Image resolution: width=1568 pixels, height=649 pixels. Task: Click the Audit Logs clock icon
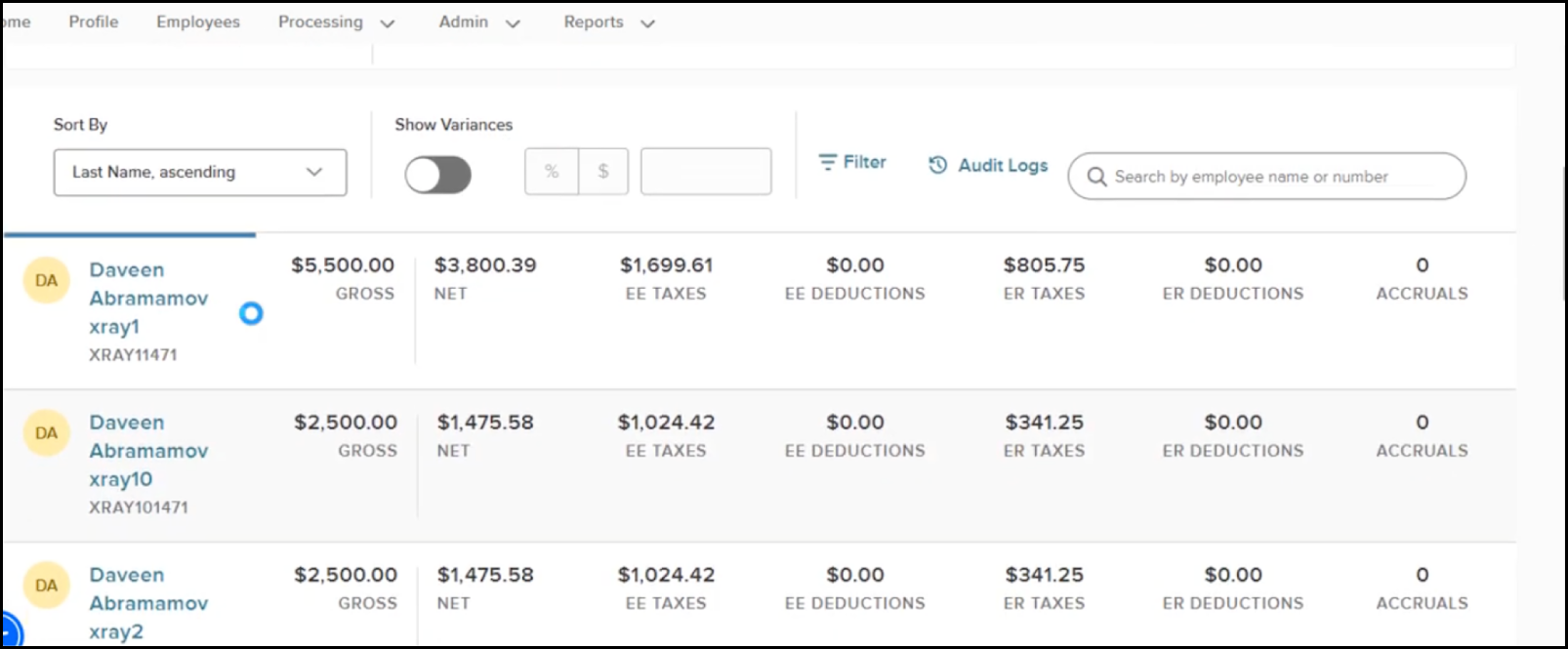point(937,165)
